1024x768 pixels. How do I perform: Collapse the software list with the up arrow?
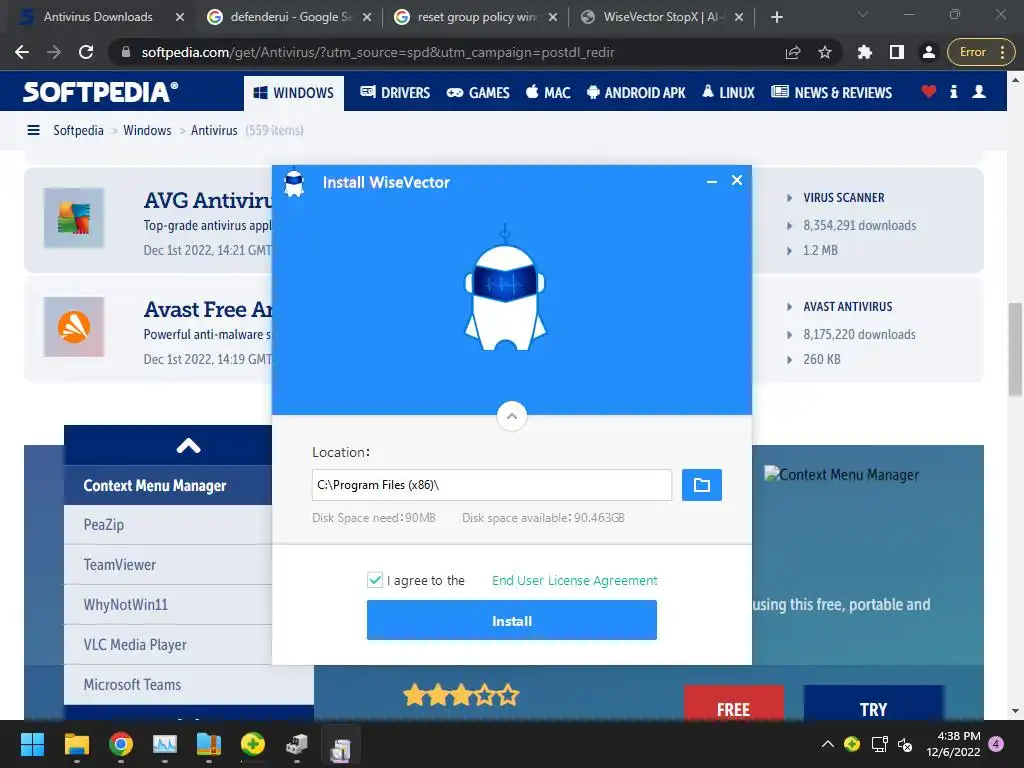[x=188, y=446]
